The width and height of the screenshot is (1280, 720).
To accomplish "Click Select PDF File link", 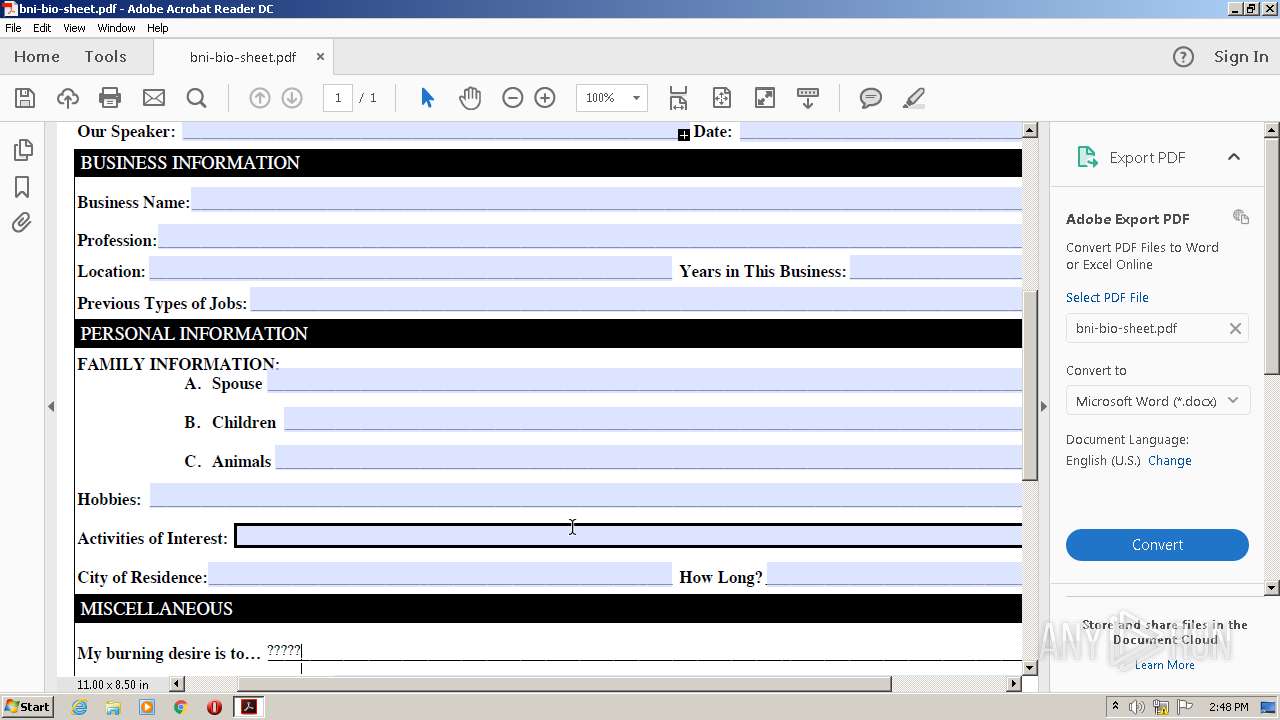I will 1107,297.
